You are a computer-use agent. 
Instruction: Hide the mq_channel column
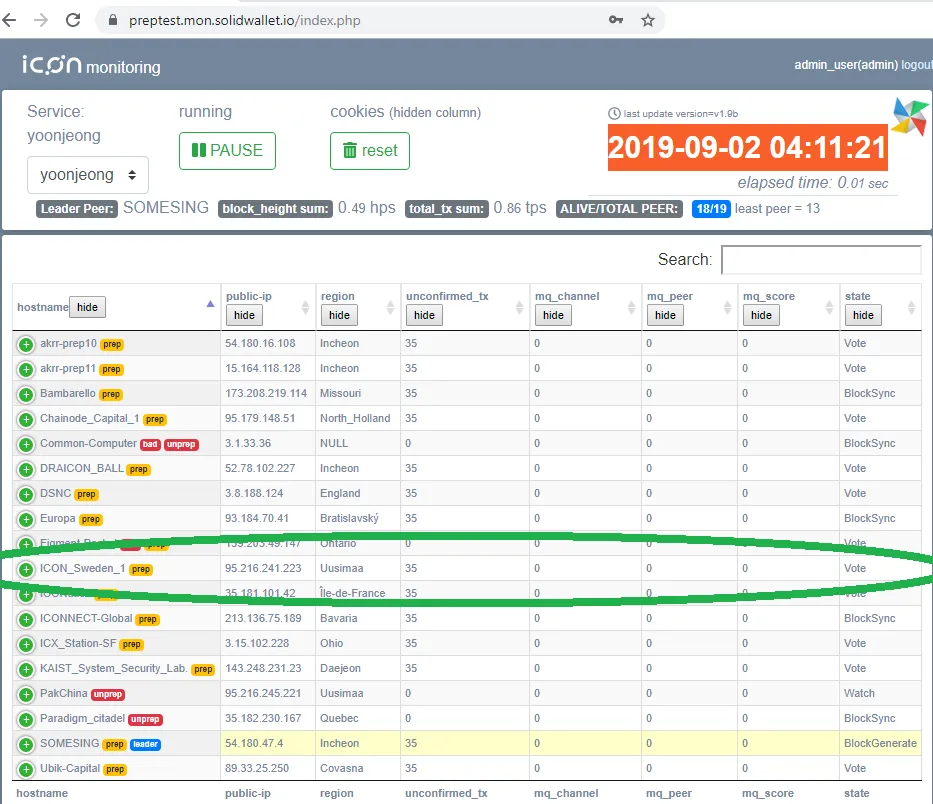[553, 315]
